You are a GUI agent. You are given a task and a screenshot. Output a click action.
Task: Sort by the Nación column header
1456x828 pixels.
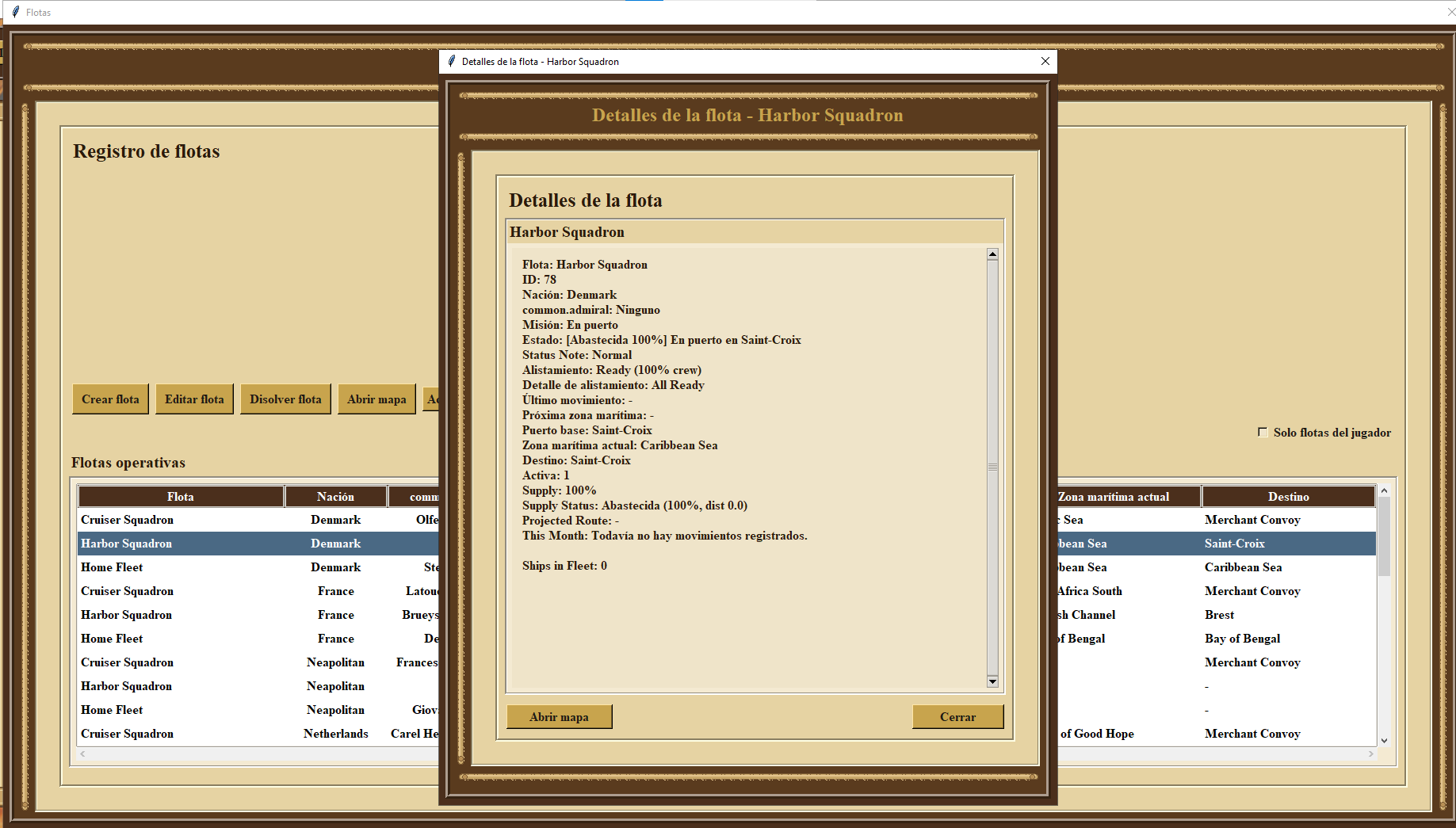(x=336, y=497)
